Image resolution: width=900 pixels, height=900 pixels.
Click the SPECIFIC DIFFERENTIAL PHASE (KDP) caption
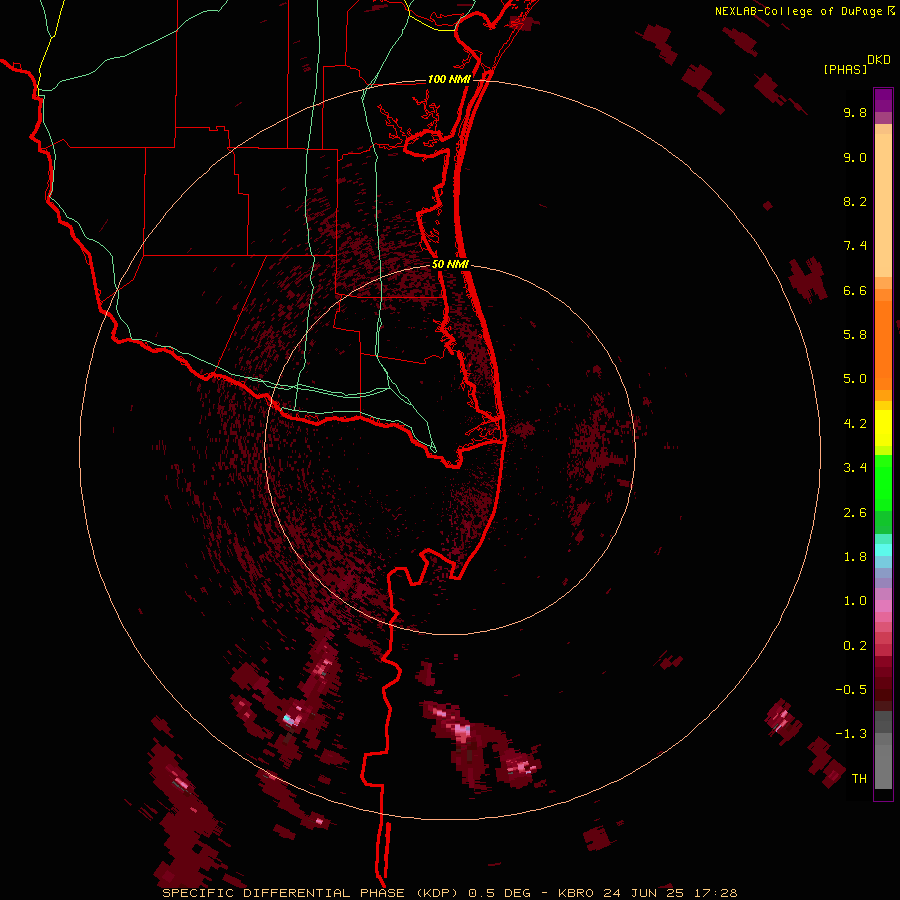[x=313, y=893]
